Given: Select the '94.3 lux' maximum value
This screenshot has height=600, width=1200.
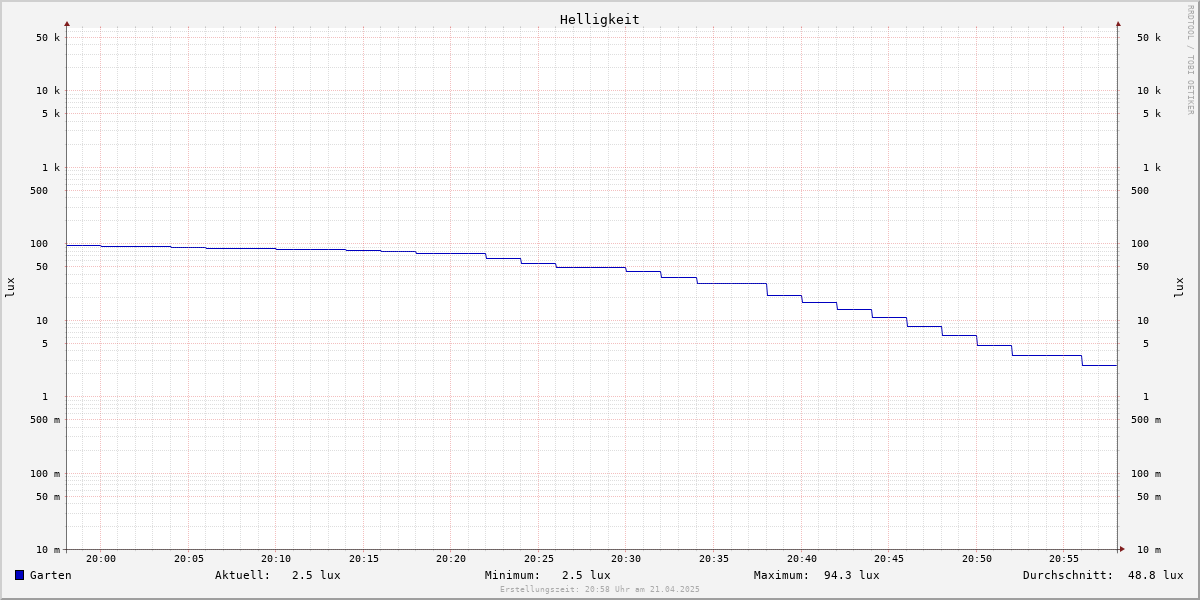Looking at the screenshot, I should pos(852,575).
